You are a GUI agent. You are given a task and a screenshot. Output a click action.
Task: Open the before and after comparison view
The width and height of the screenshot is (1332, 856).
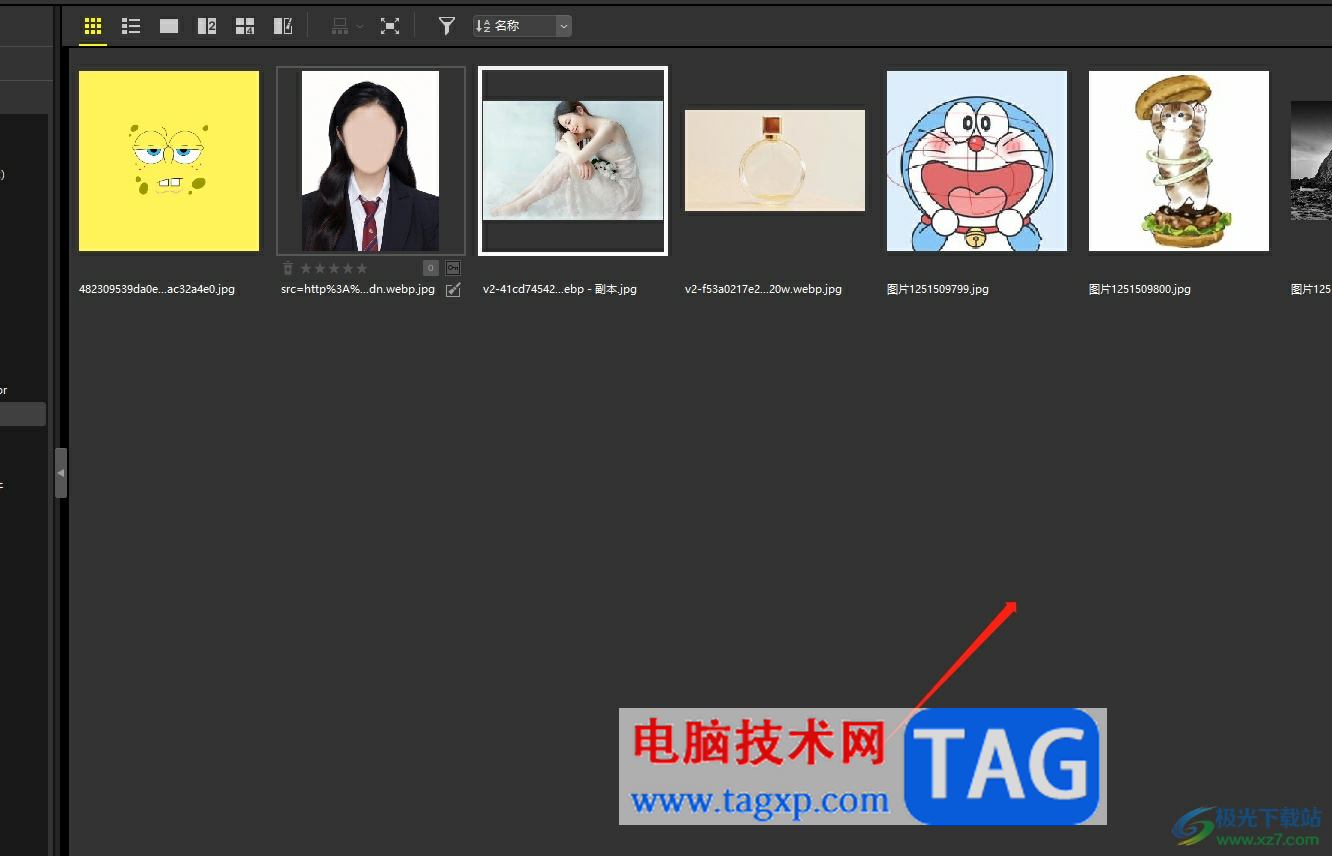(x=283, y=26)
